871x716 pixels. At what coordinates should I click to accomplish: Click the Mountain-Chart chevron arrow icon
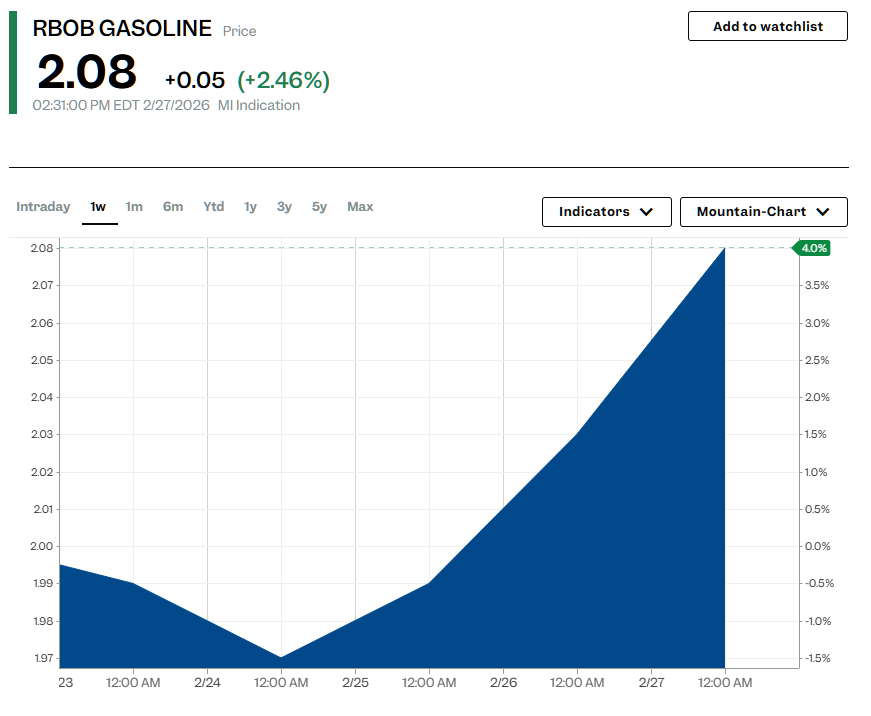pyautogui.click(x=823, y=212)
